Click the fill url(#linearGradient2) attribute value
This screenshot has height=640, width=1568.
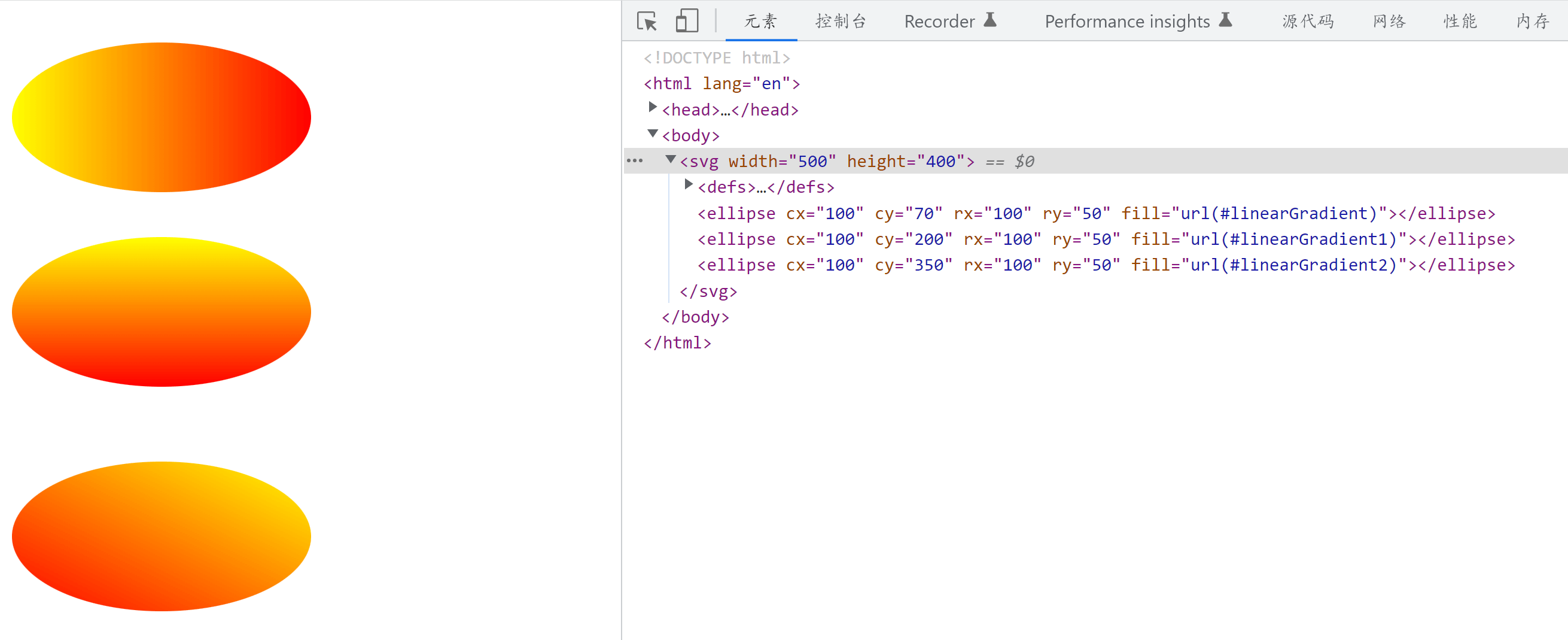(x=1293, y=265)
